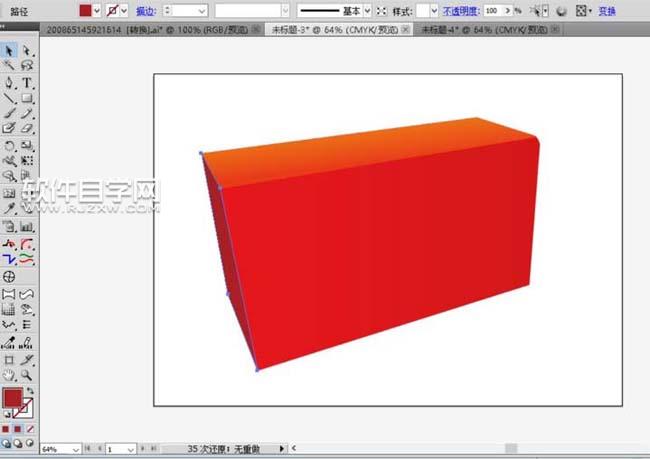Screen dimensions: 650x459
Task: Activate the stroke box in toolbox
Action: 26,408
